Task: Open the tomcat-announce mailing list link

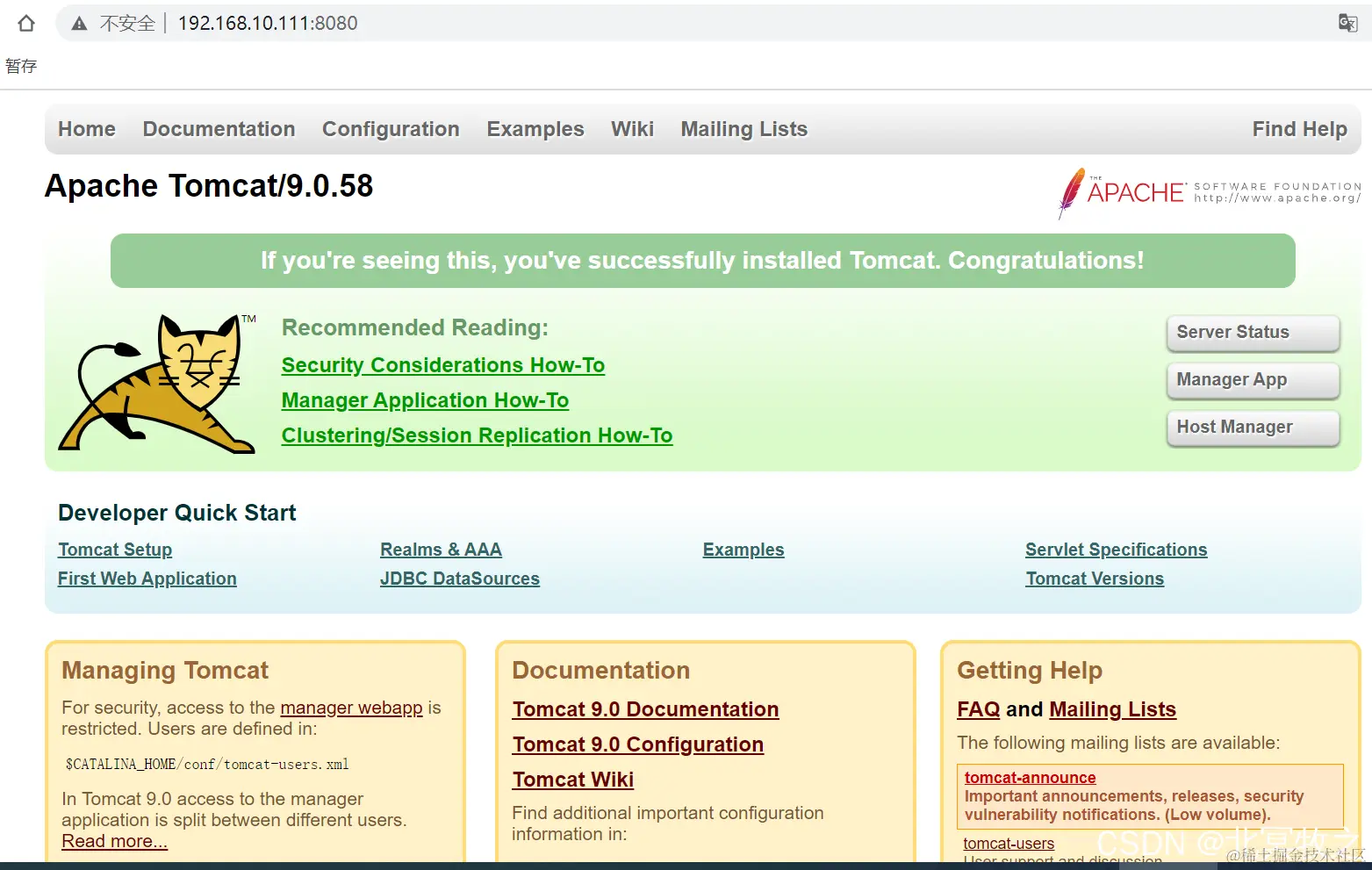Action: [x=1030, y=778]
